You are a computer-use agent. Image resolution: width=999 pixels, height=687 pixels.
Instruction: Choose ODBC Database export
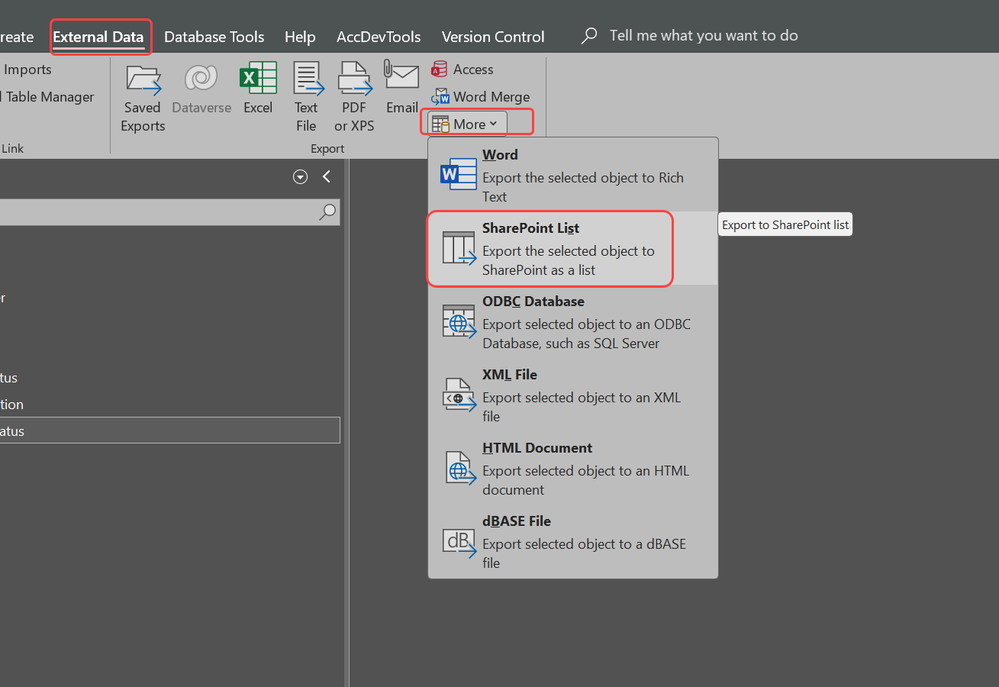(573, 322)
